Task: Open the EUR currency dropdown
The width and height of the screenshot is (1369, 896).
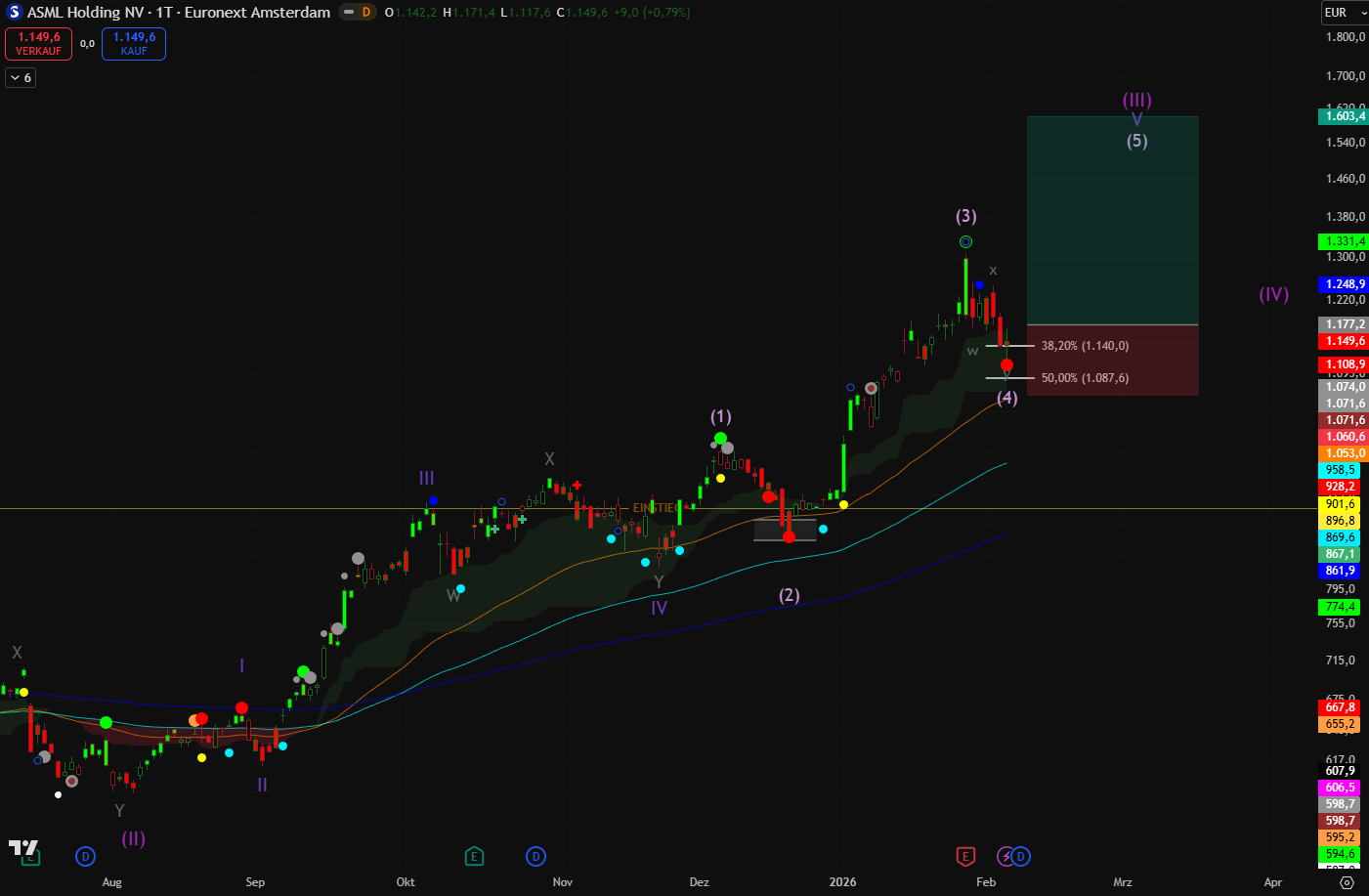Action: 1345,13
